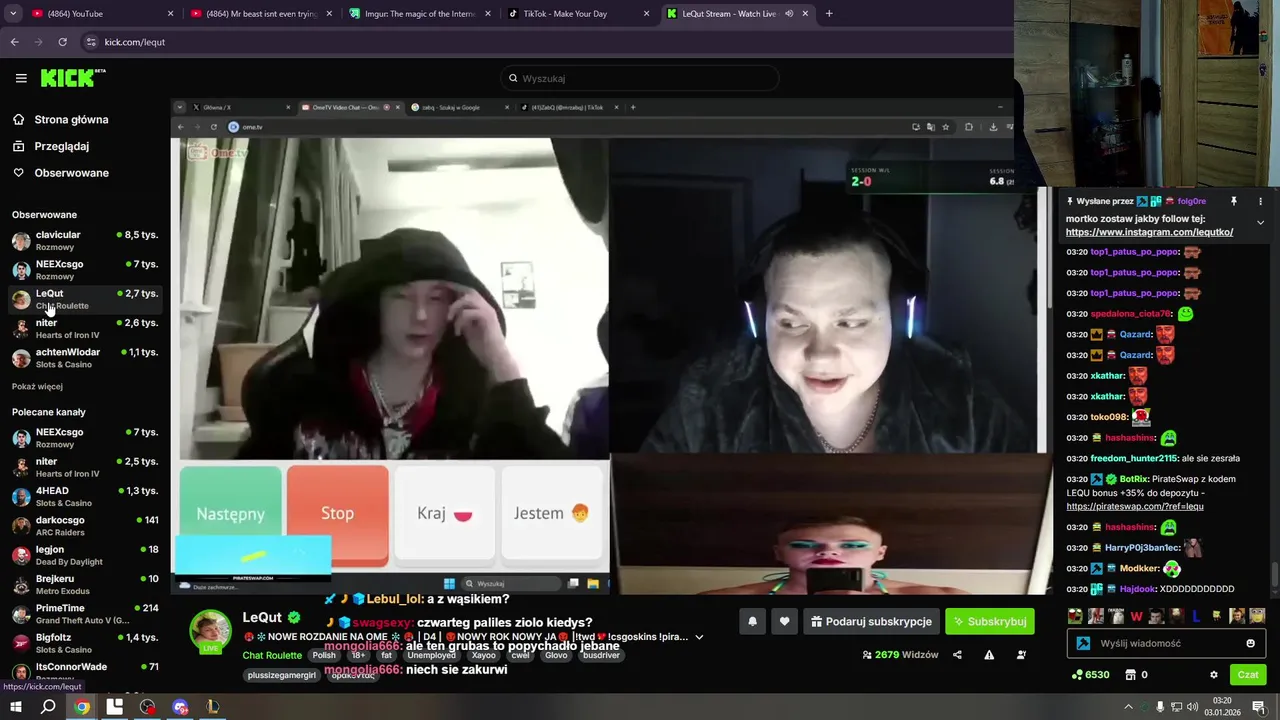Open a new browser tab
The width and height of the screenshot is (1280, 720).
coord(829,14)
